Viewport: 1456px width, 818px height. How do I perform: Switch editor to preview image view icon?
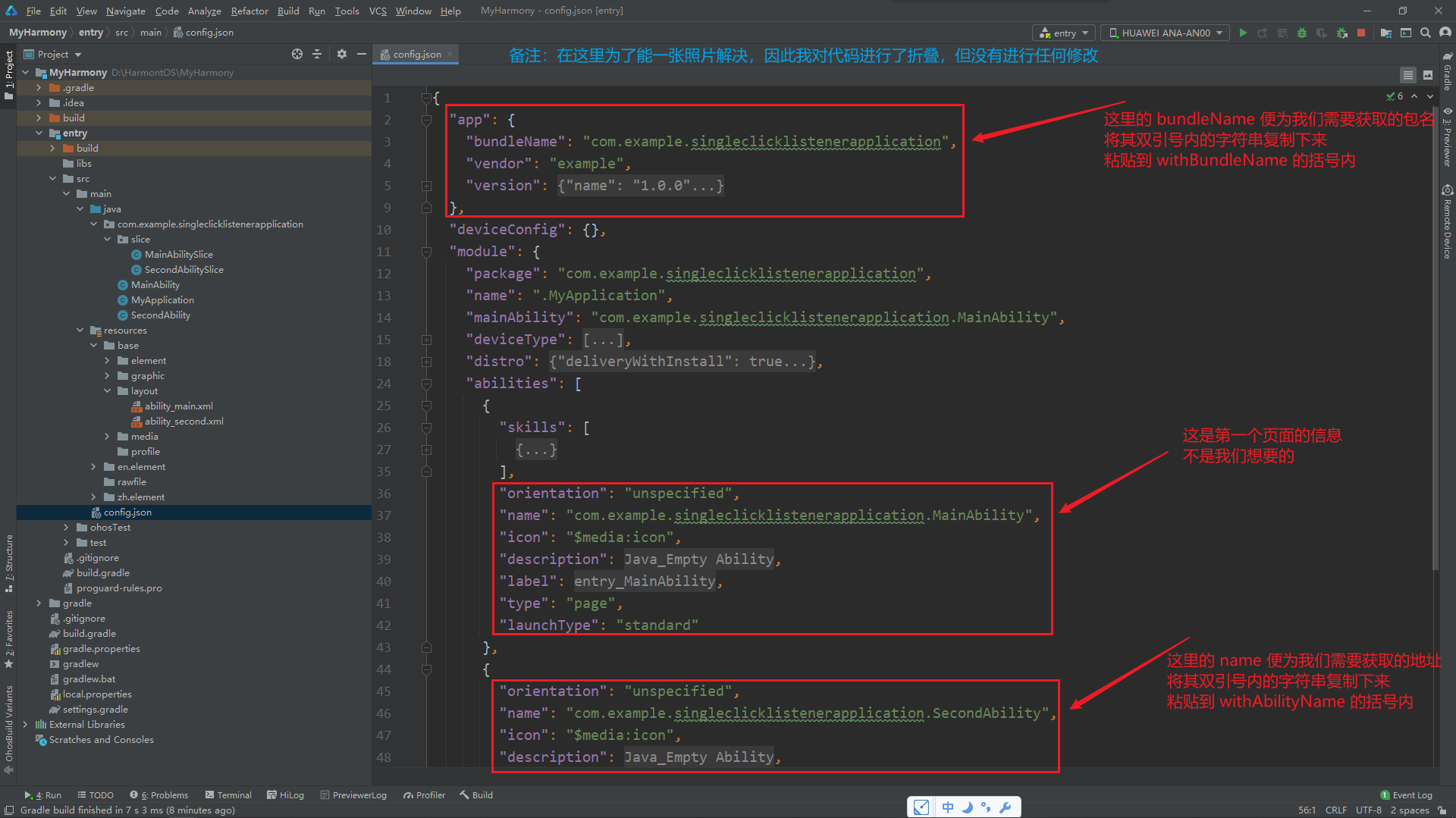point(1428,75)
